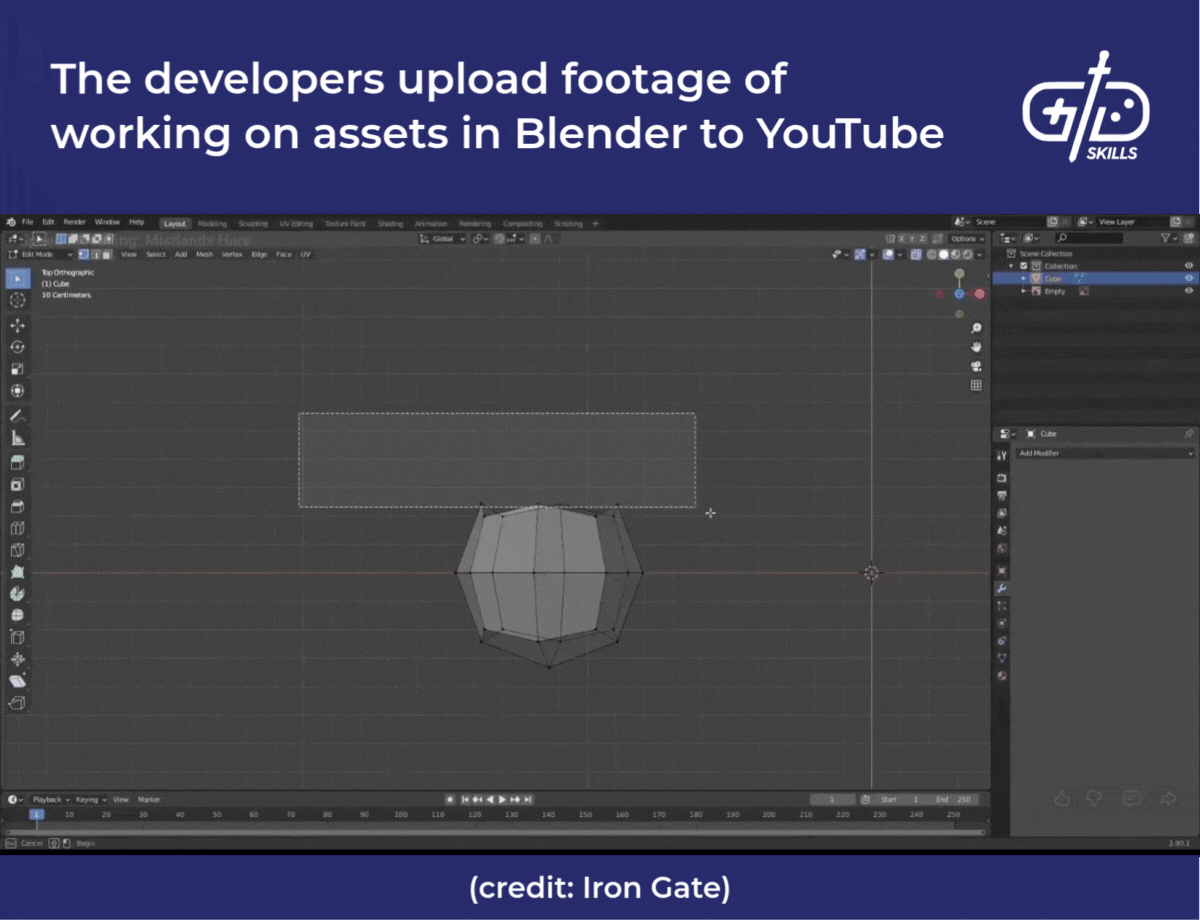
Task: Select the Scale tool
Action: [17, 368]
